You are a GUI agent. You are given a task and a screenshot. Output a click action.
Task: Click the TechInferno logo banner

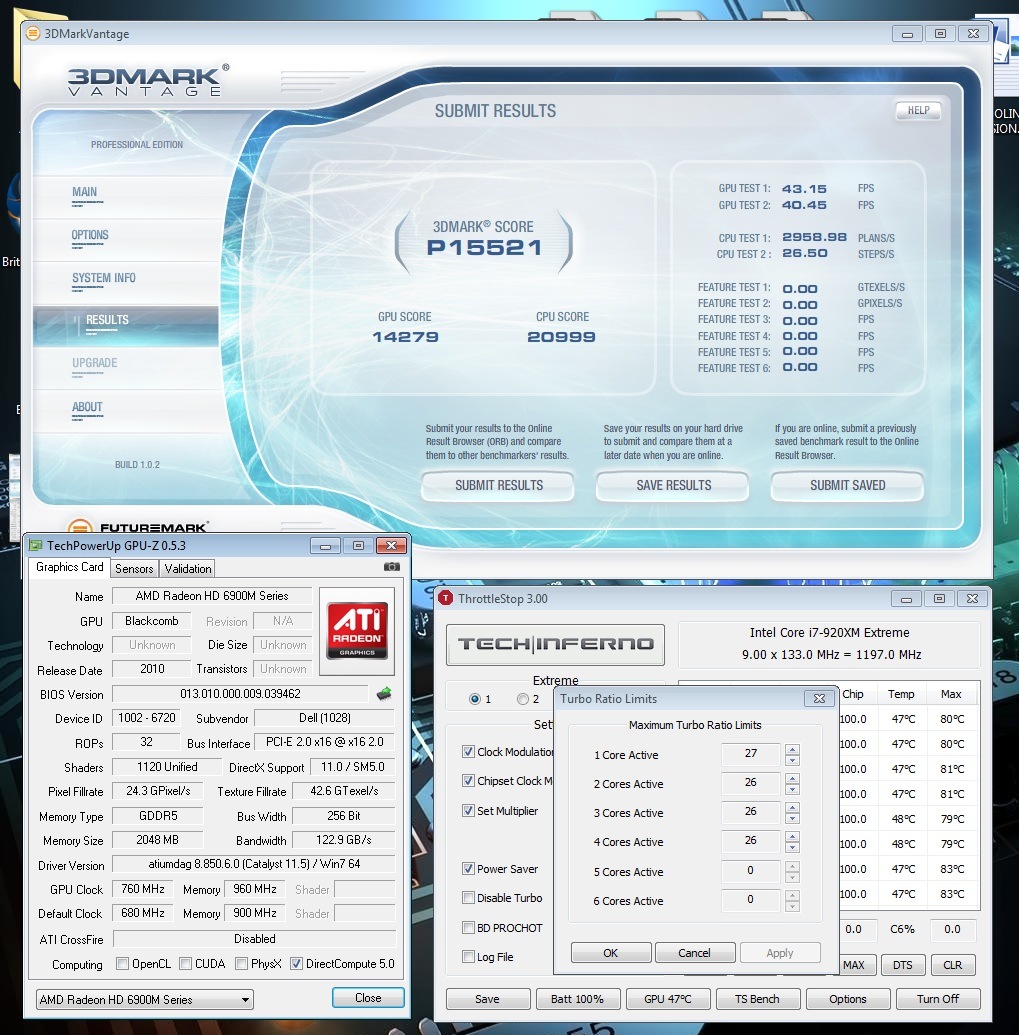[x=555, y=644]
